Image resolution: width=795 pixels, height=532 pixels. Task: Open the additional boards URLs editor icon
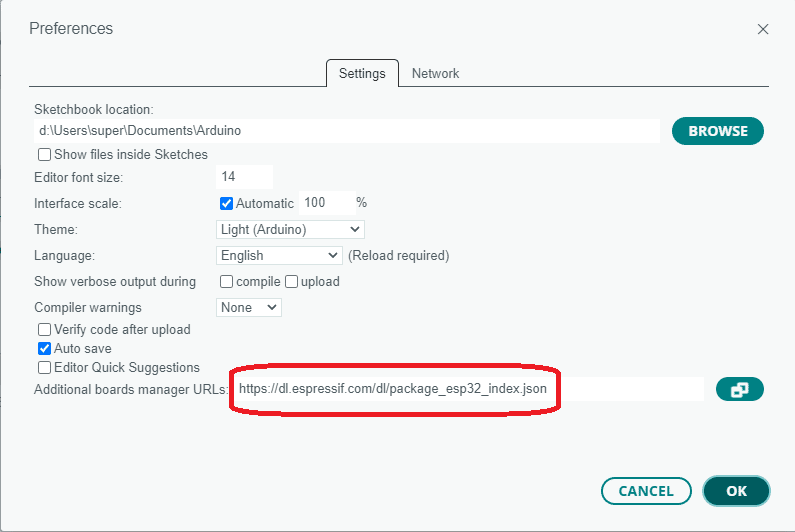point(739,389)
